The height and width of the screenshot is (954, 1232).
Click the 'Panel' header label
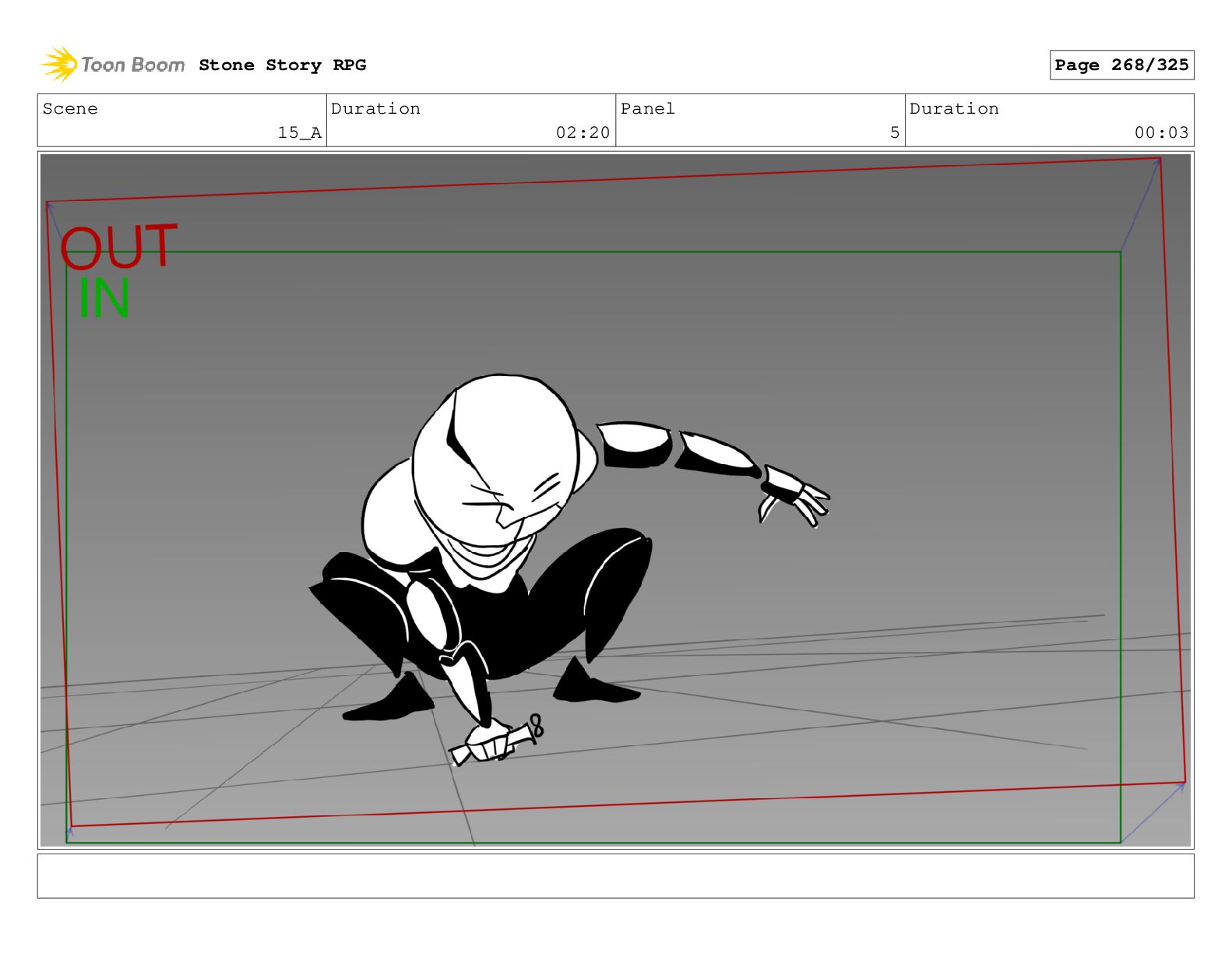pyautogui.click(x=647, y=109)
